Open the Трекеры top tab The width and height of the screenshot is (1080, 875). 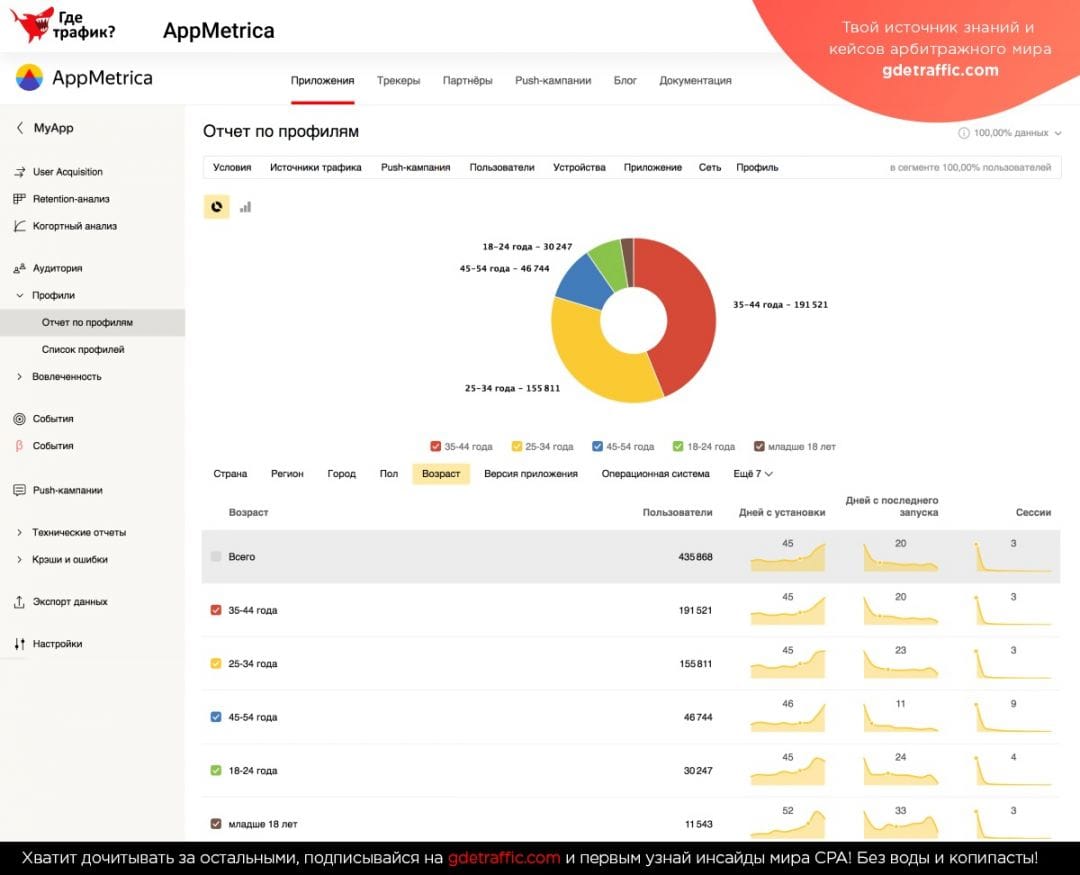[398, 81]
